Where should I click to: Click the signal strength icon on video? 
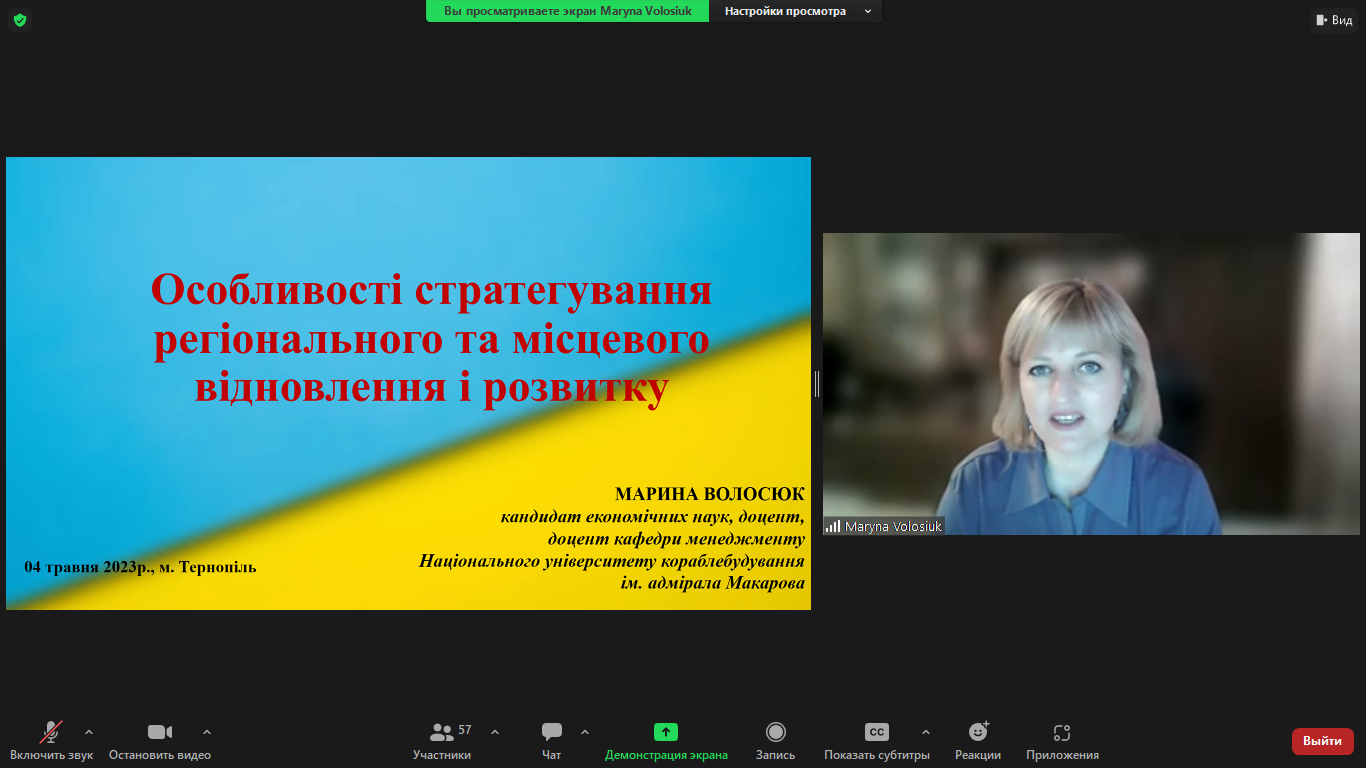(833, 526)
